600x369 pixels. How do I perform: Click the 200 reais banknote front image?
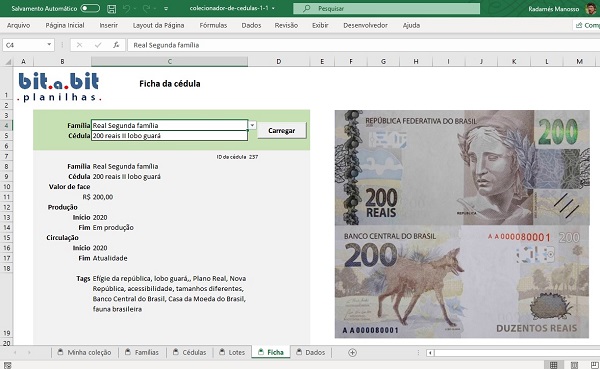point(462,167)
